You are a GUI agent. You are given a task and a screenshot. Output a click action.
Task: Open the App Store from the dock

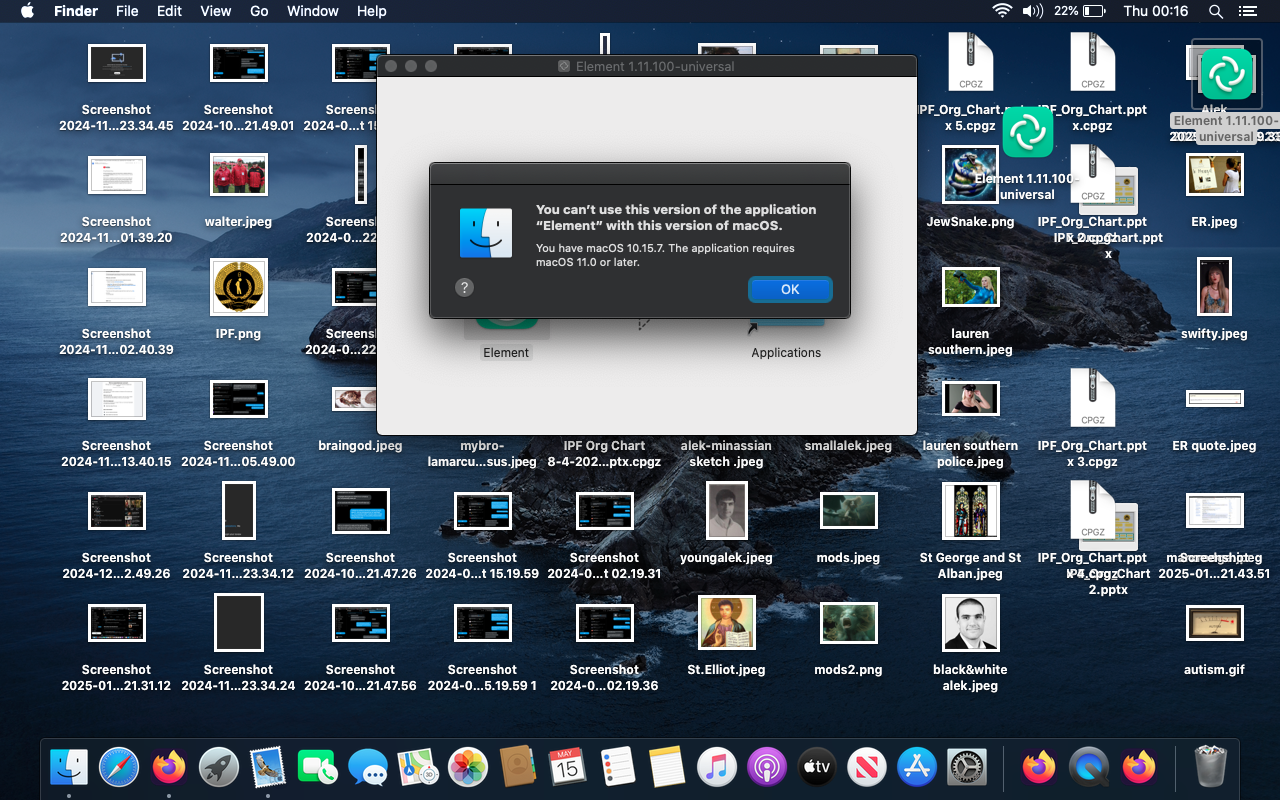click(916, 767)
